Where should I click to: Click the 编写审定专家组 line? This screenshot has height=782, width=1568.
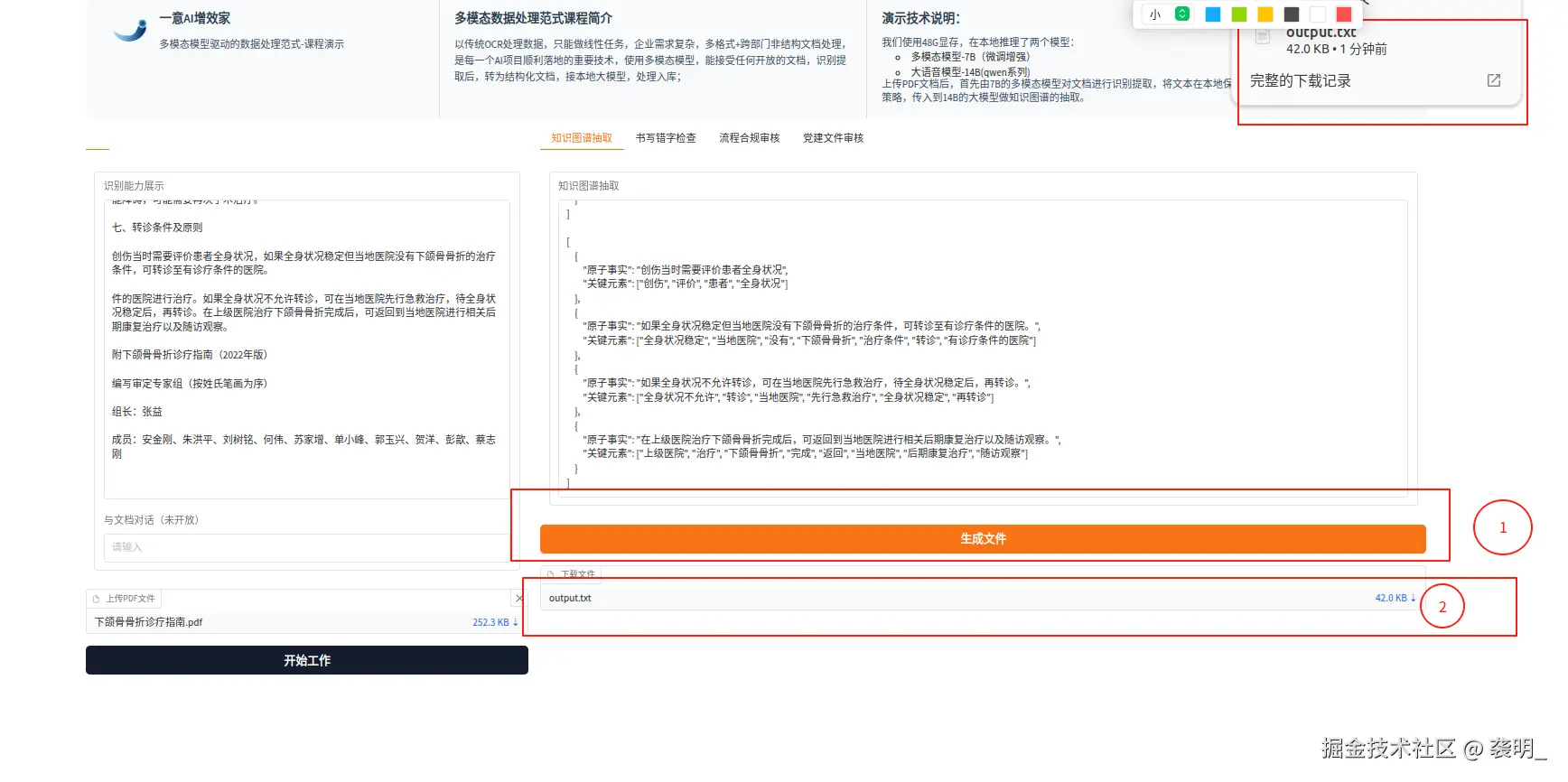190,384
